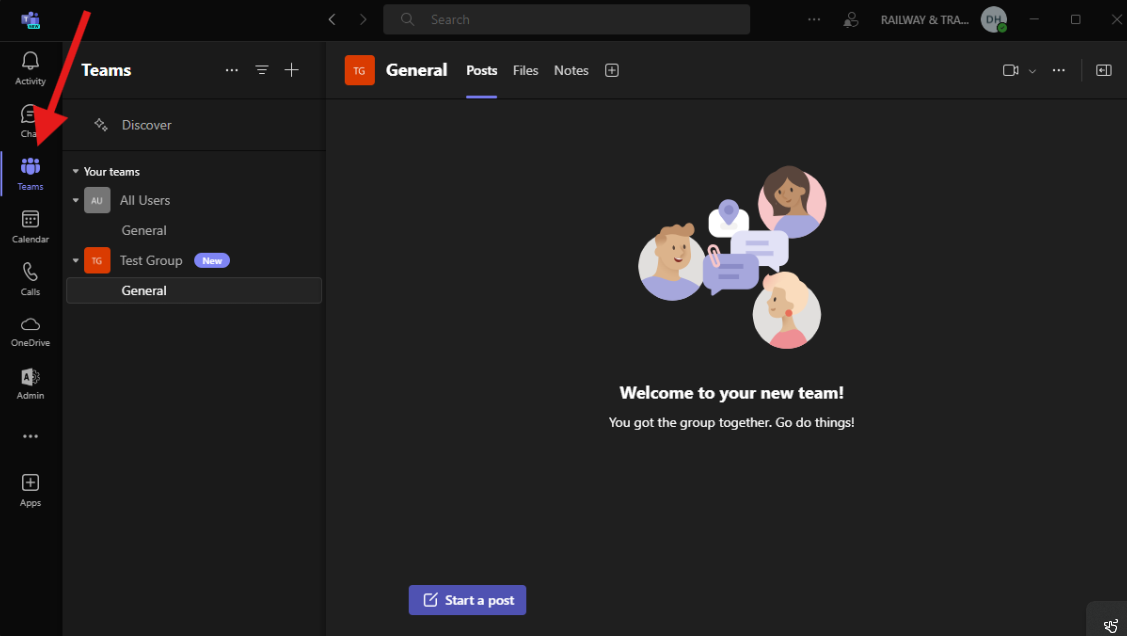This screenshot has width=1127, height=636.
Task: Open the Teams view in sidebar
Action: (30, 174)
